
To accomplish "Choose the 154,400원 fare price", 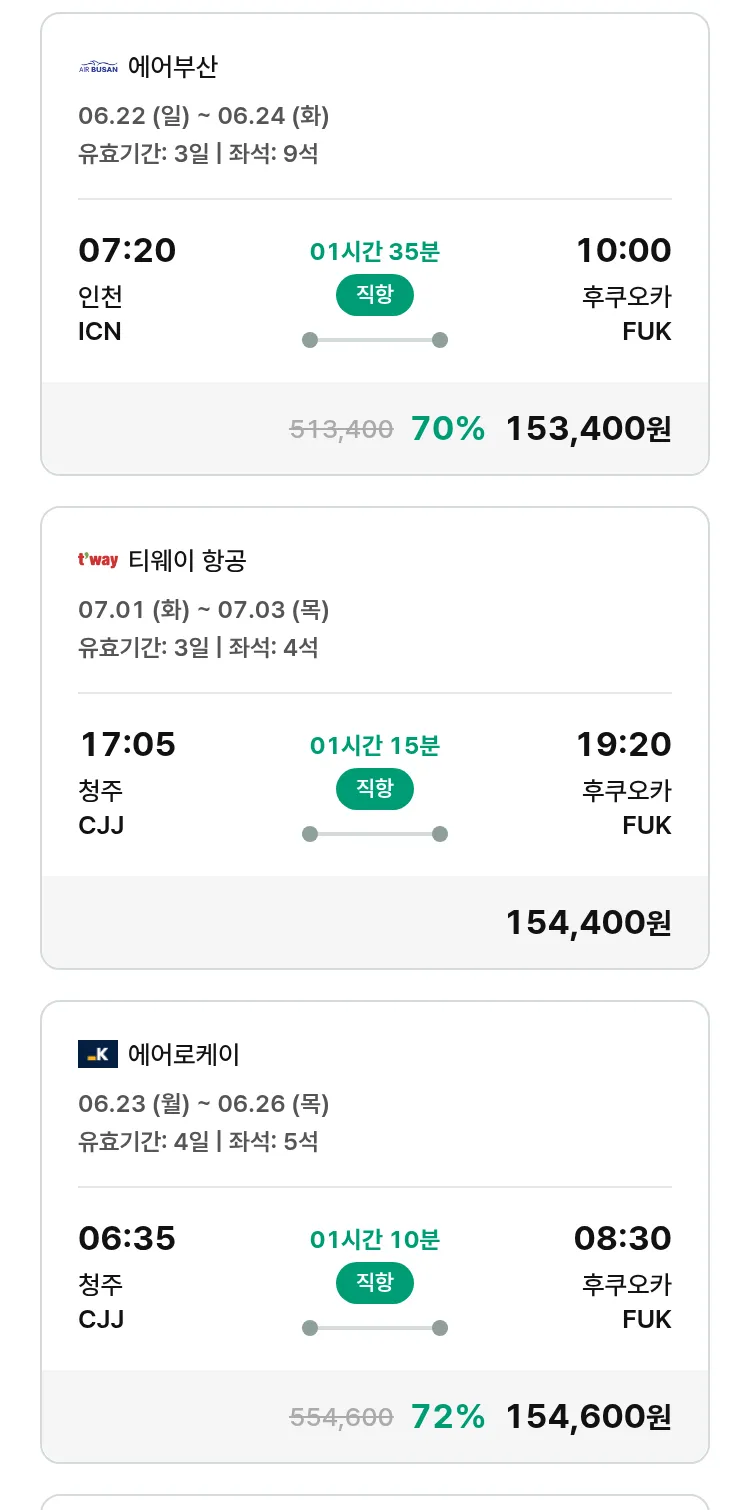I will tap(588, 923).
